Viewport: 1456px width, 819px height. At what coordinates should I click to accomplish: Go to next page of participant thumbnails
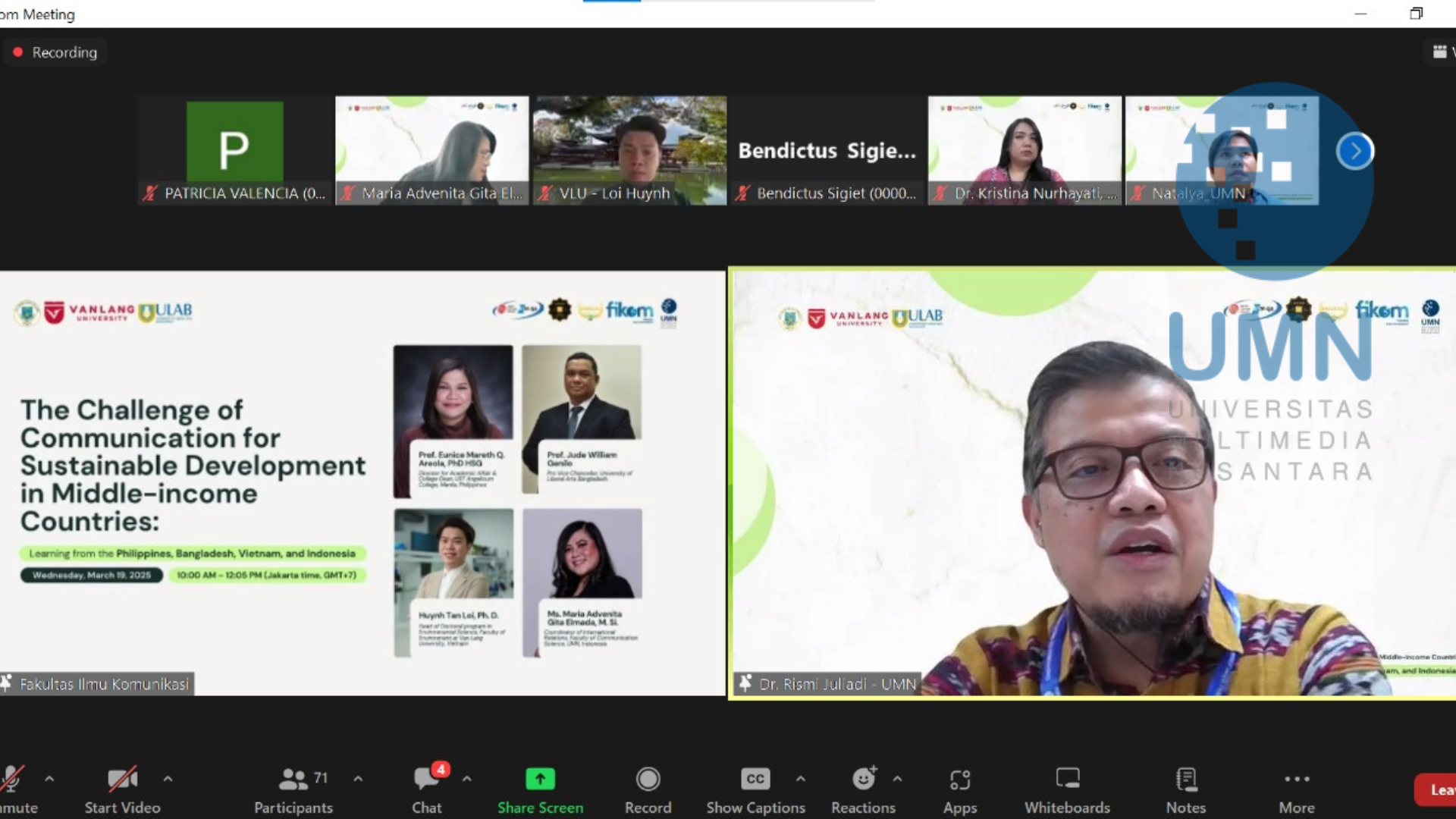tap(1355, 151)
